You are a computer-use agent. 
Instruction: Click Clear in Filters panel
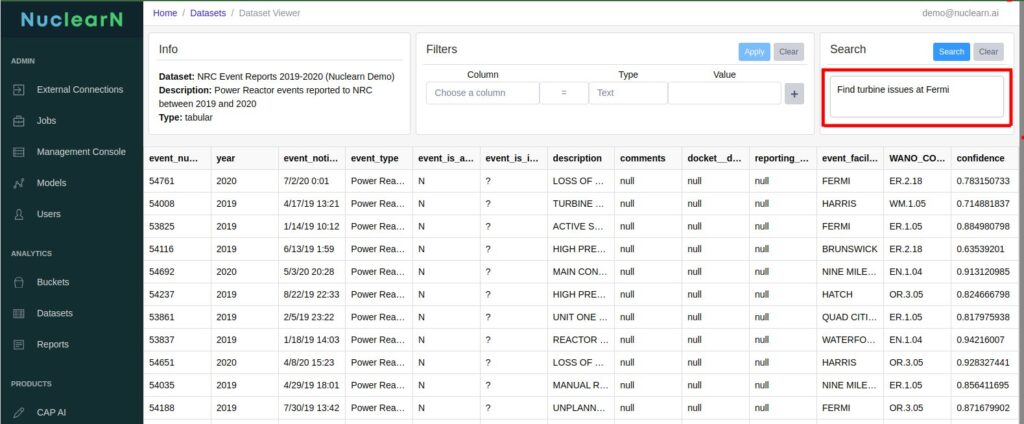point(789,52)
